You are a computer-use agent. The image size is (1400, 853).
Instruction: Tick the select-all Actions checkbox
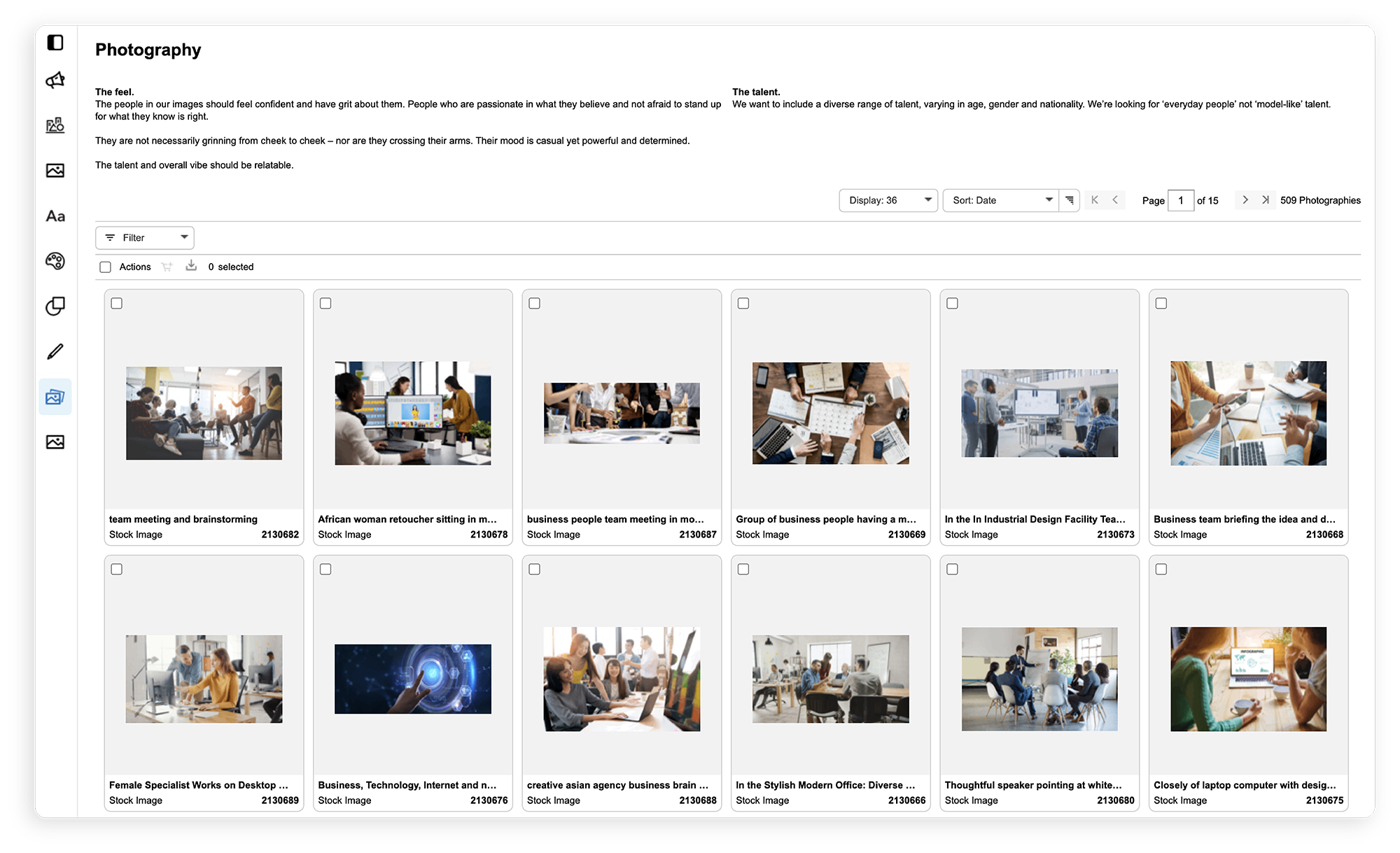pos(106,267)
